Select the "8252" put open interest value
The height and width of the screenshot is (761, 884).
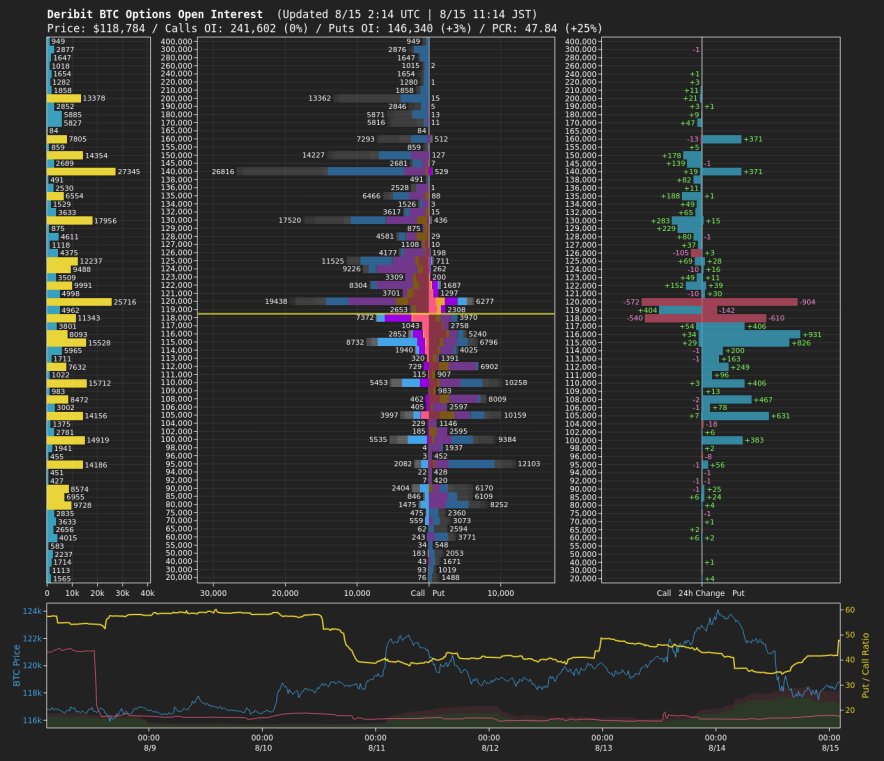(499, 505)
